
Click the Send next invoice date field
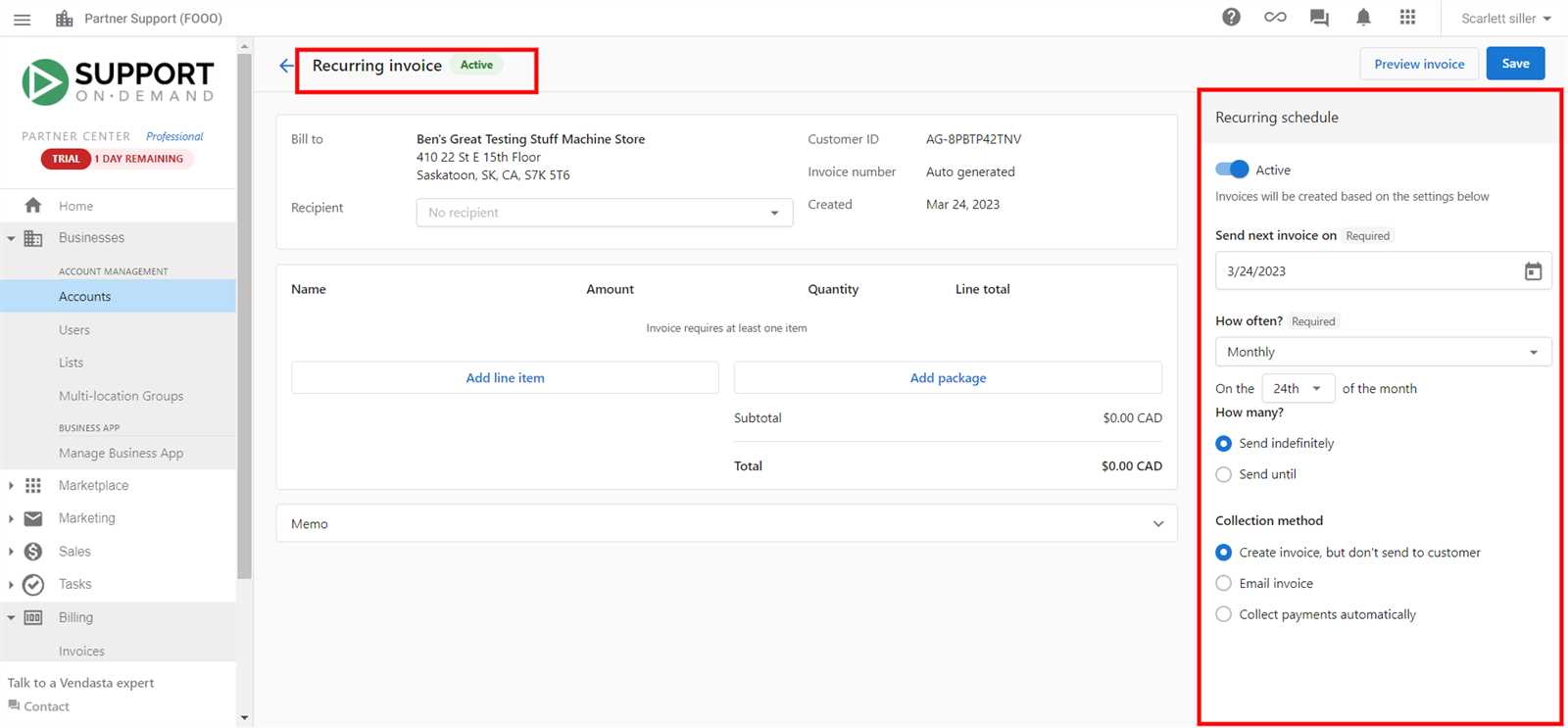(1383, 271)
